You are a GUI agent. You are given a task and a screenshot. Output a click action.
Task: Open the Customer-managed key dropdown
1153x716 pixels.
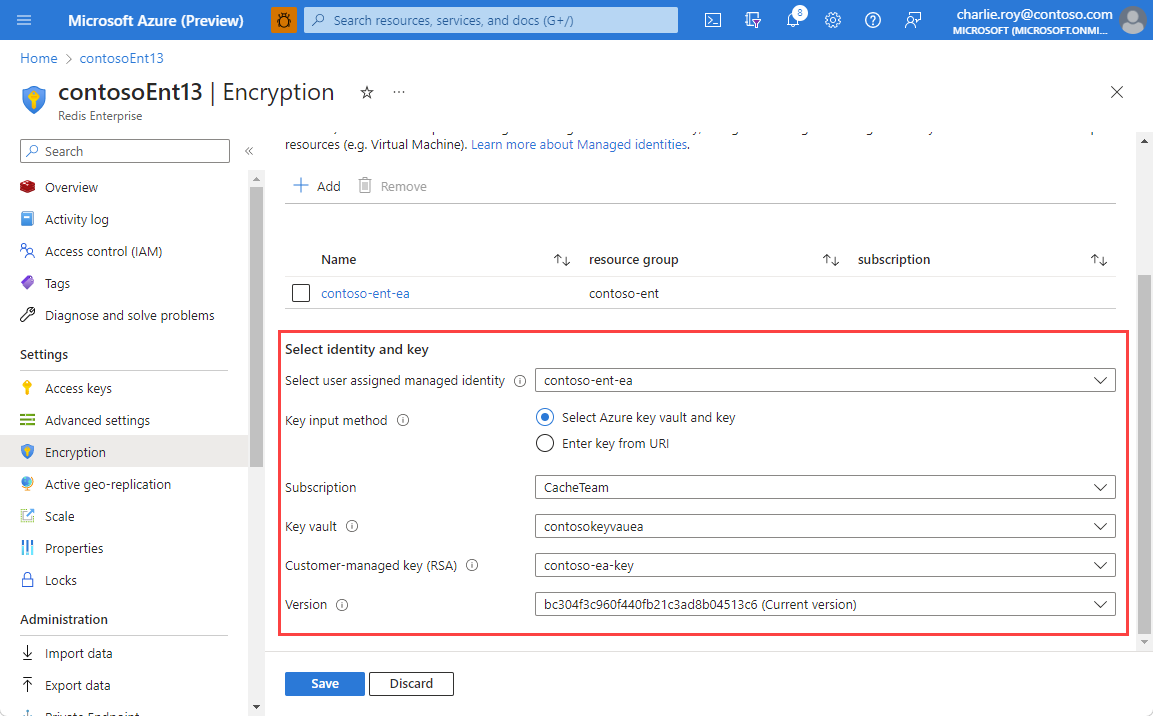(824, 565)
